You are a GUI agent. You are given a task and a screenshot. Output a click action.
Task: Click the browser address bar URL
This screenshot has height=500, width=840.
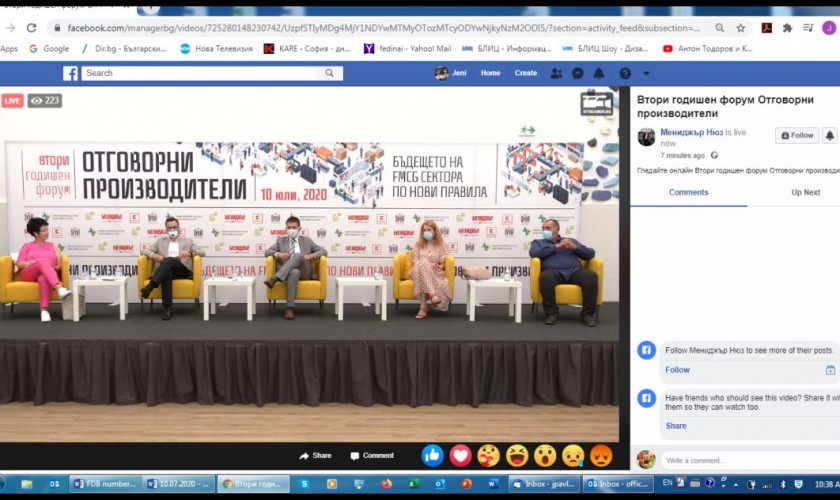click(384, 28)
